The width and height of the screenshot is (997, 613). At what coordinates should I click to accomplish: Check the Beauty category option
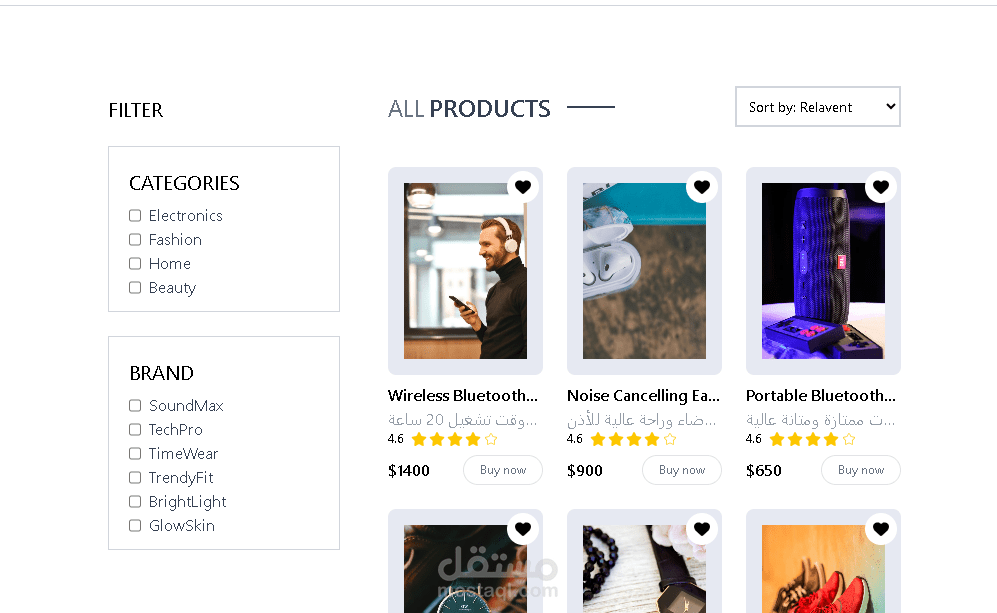point(135,288)
